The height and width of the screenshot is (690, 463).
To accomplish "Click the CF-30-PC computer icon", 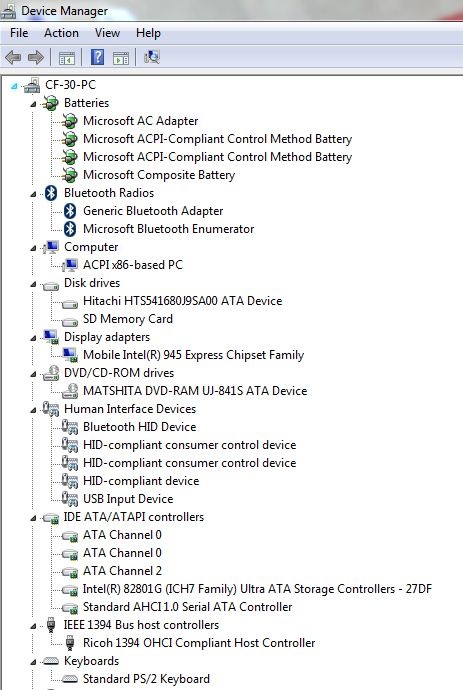I will pos(32,85).
